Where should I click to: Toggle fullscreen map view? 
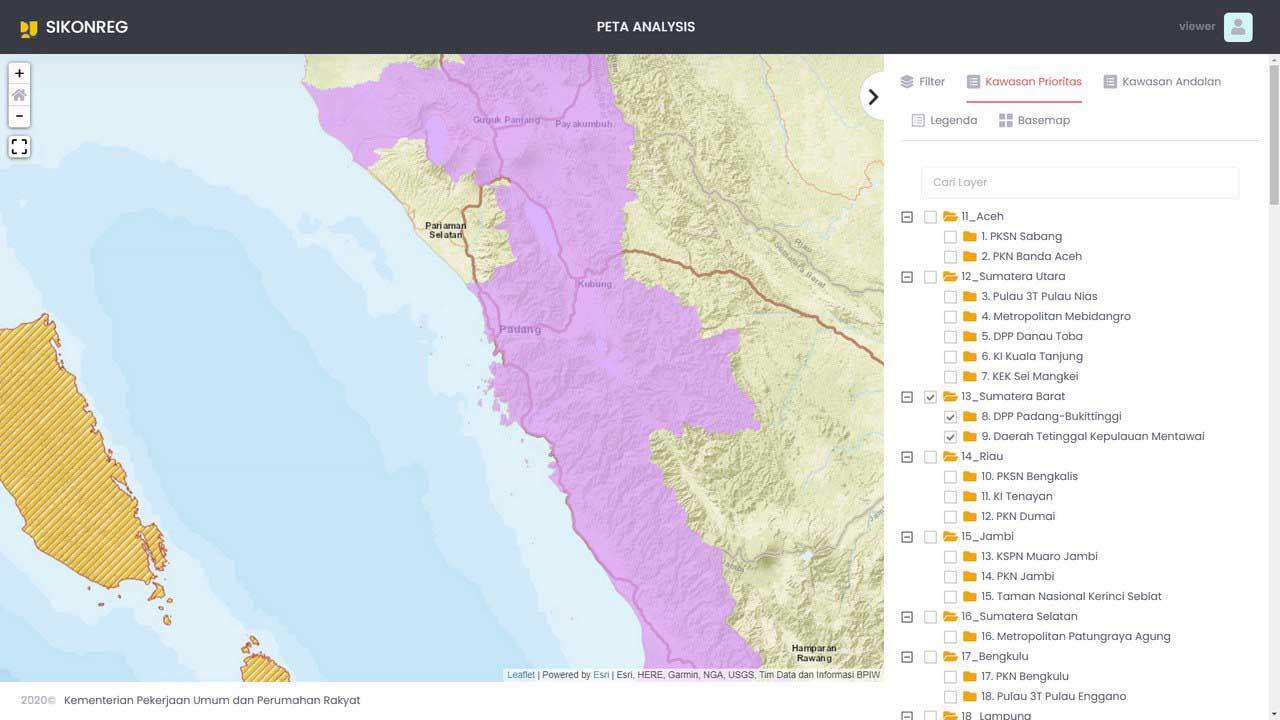19,147
